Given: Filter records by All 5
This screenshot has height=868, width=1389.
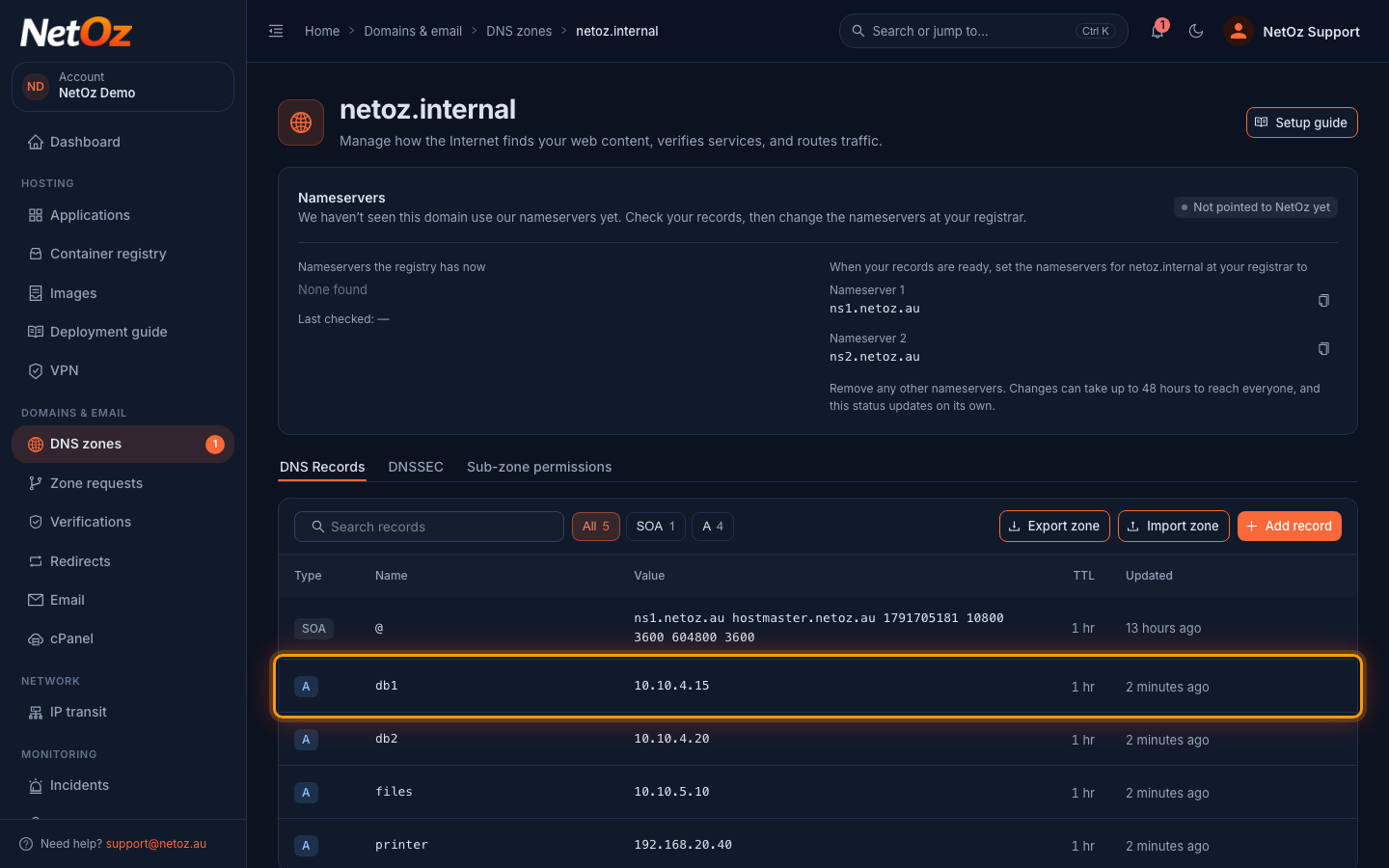Looking at the screenshot, I should click(x=596, y=527).
